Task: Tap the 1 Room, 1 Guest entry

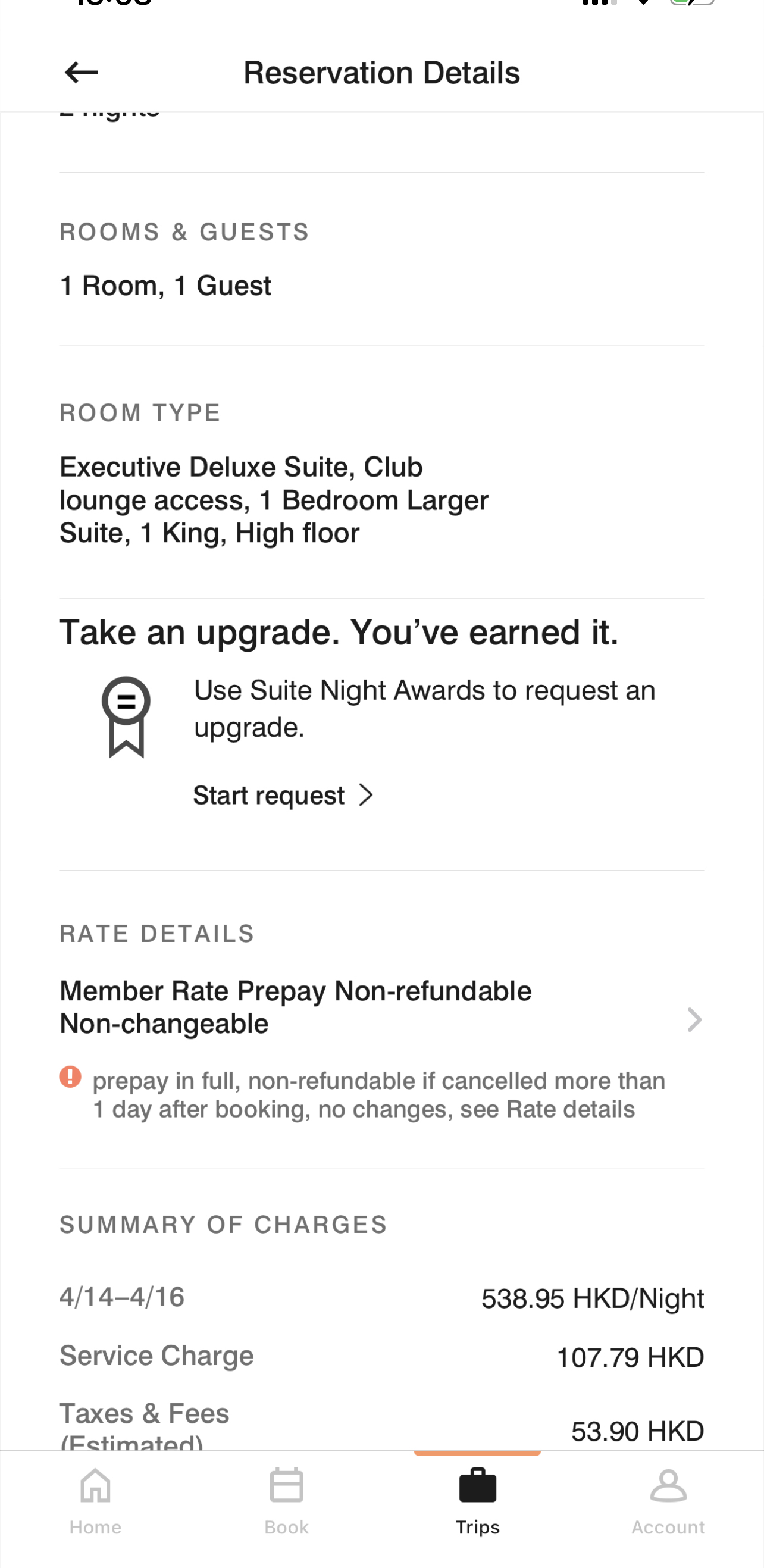Action: point(165,286)
